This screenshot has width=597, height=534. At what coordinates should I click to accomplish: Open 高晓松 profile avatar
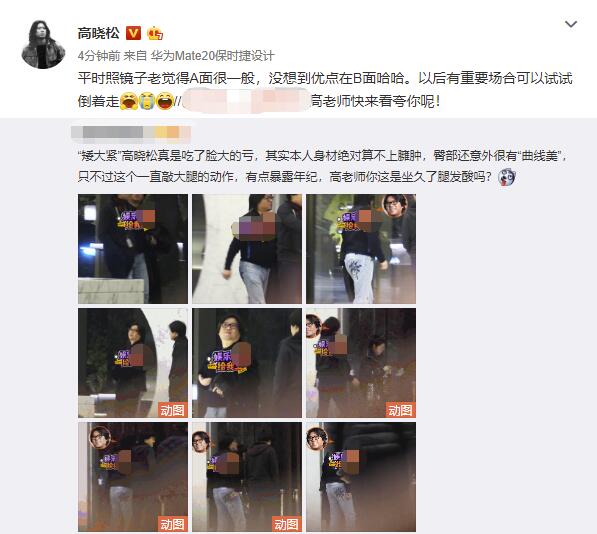43,44
